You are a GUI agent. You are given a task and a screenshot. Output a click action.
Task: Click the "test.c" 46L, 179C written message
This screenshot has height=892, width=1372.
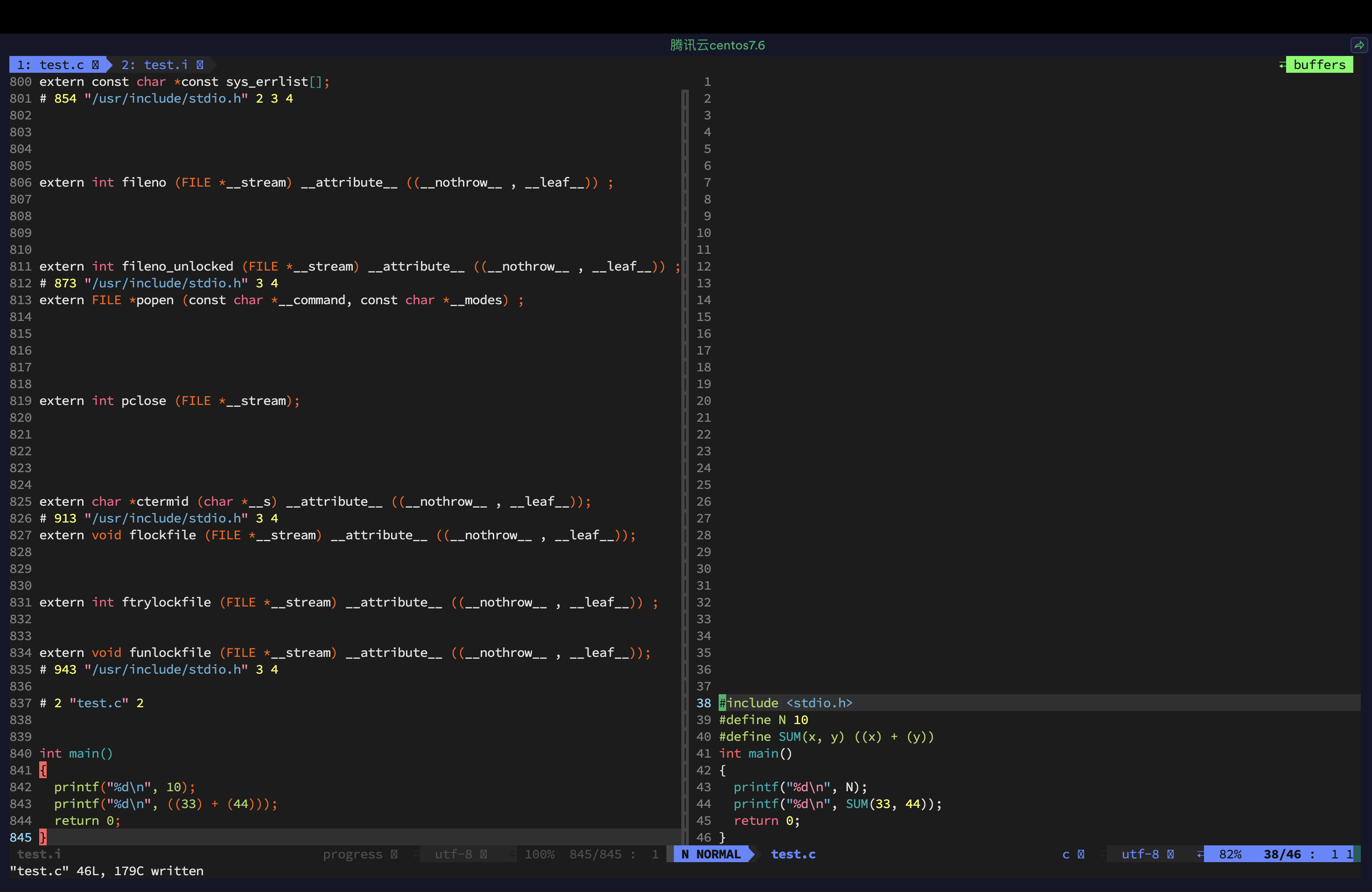coord(107,871)
